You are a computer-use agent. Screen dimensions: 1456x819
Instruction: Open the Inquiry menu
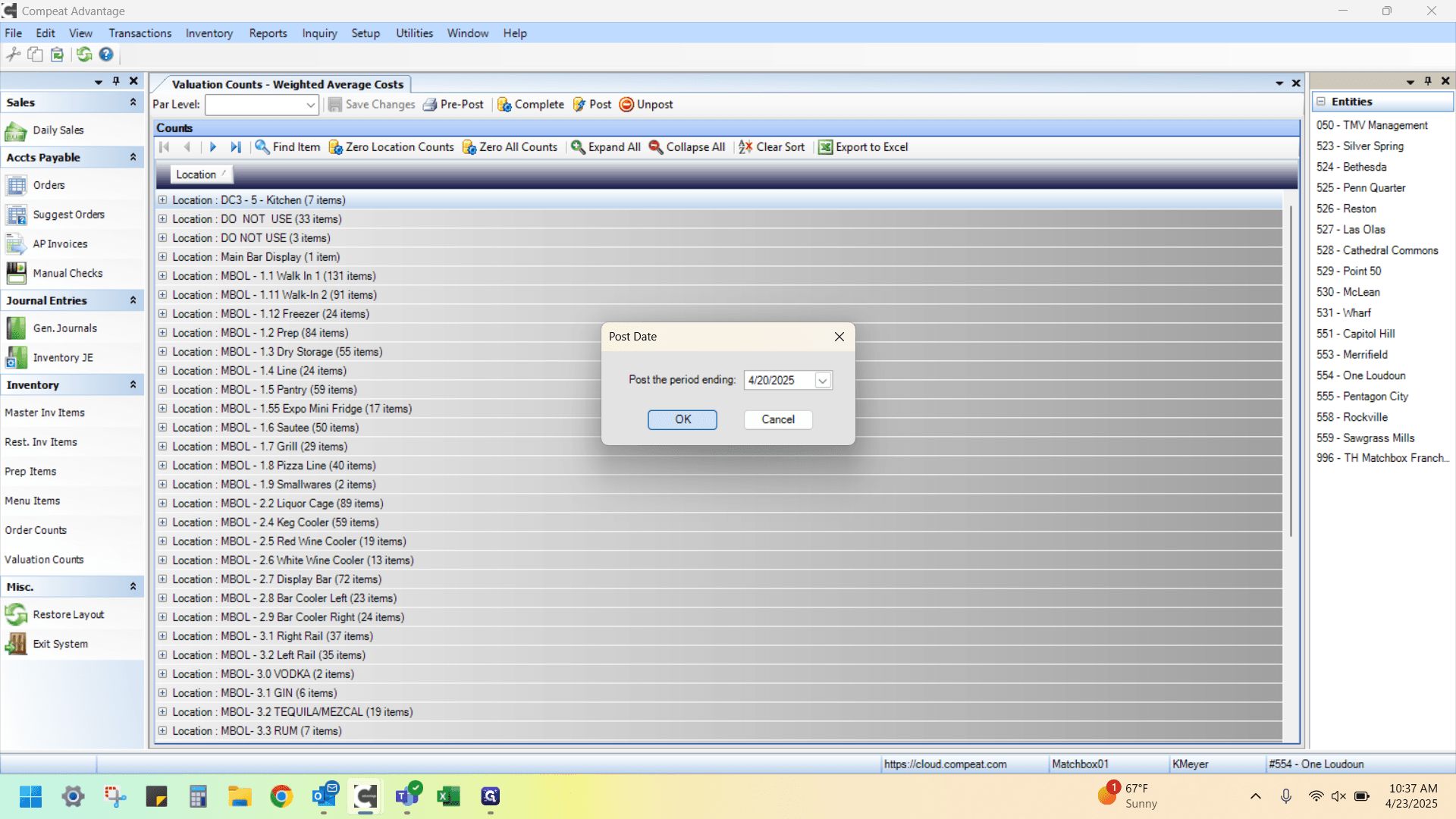319,33
